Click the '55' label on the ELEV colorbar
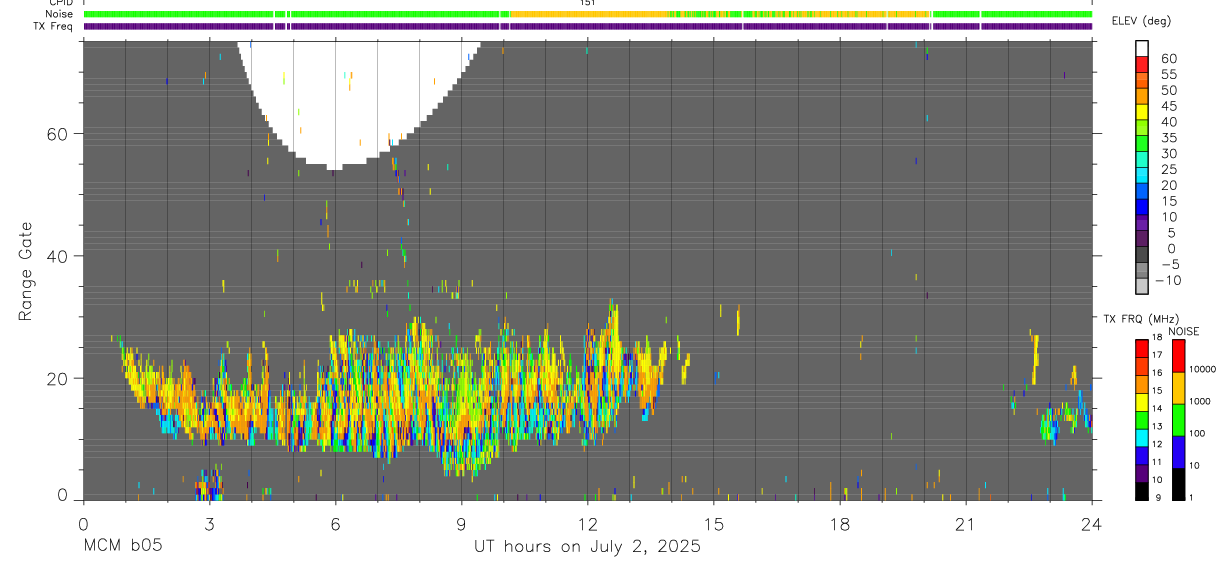1228x567 pixels. 1168,75
